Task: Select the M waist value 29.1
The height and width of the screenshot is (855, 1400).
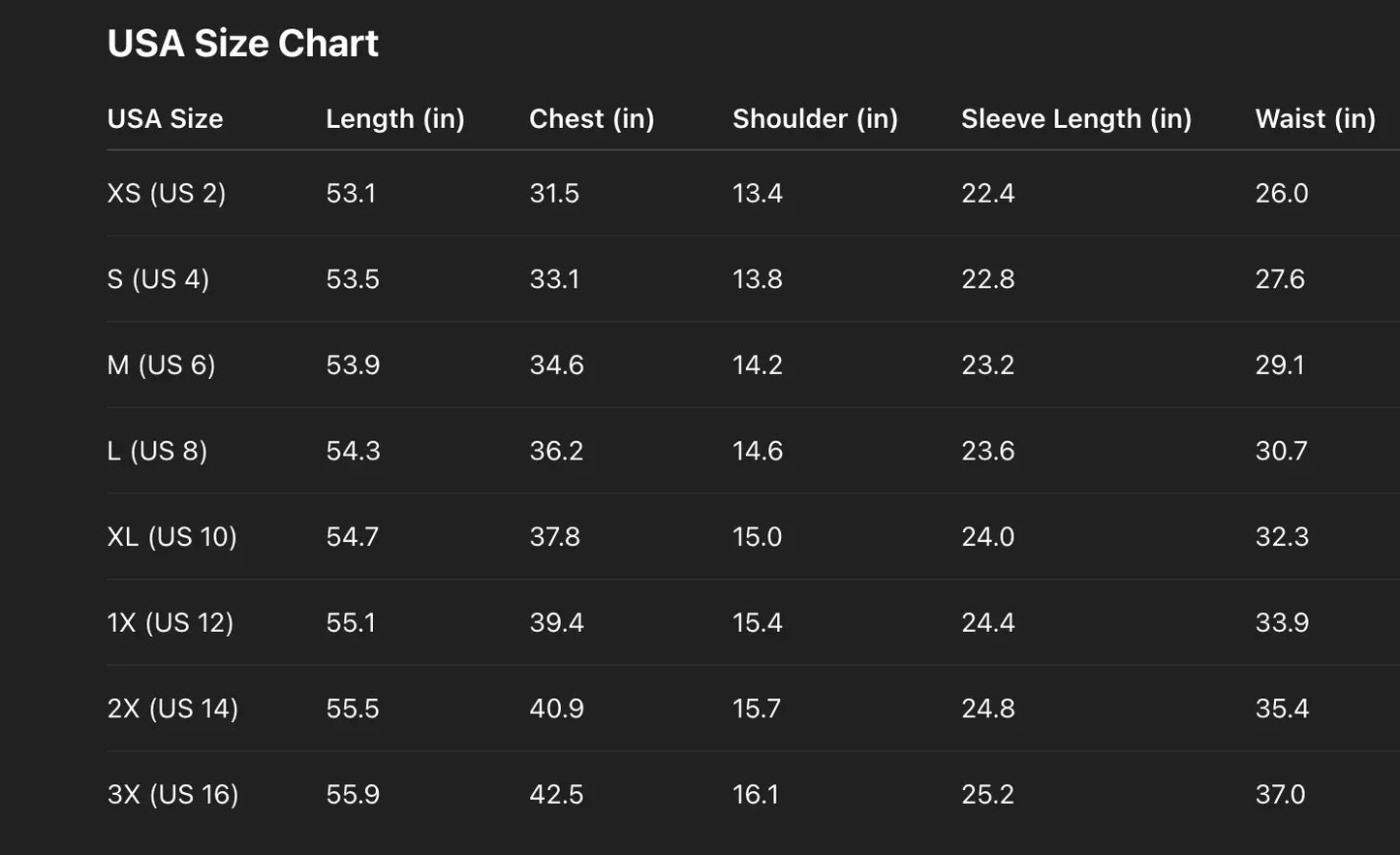Action: [x=1280, y=365]
